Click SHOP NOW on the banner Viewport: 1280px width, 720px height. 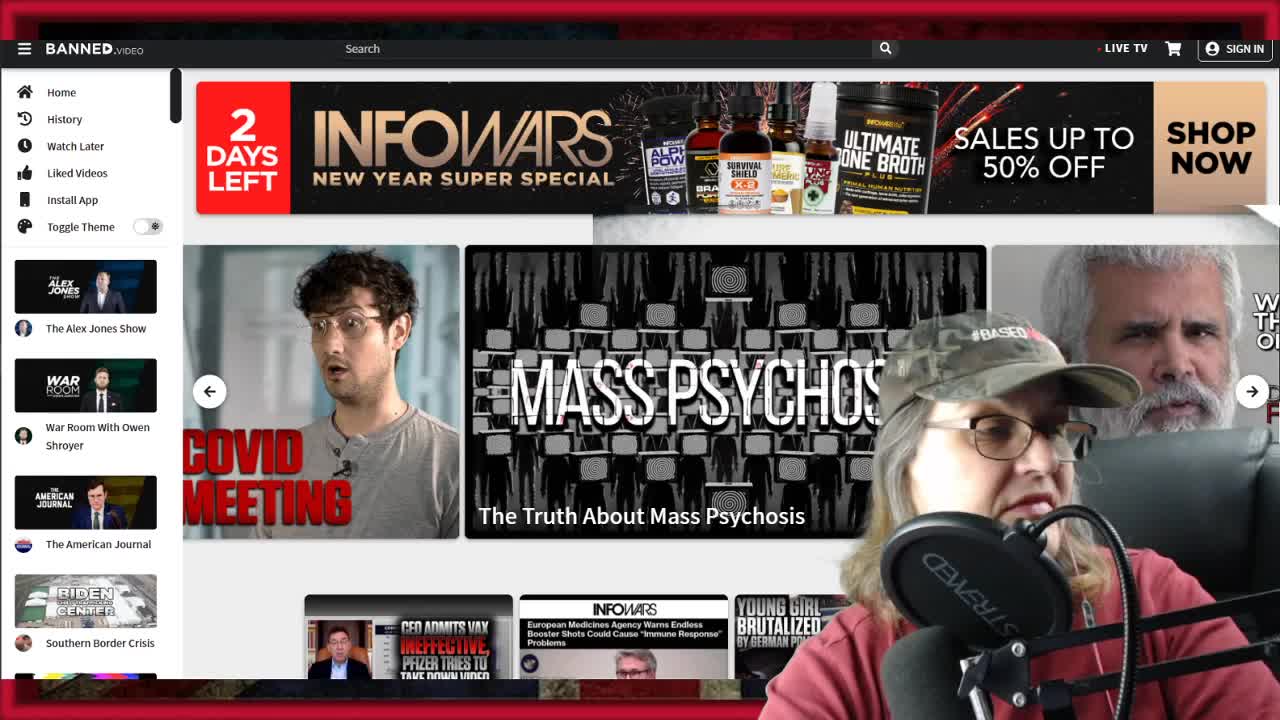tap(1210, 148)
